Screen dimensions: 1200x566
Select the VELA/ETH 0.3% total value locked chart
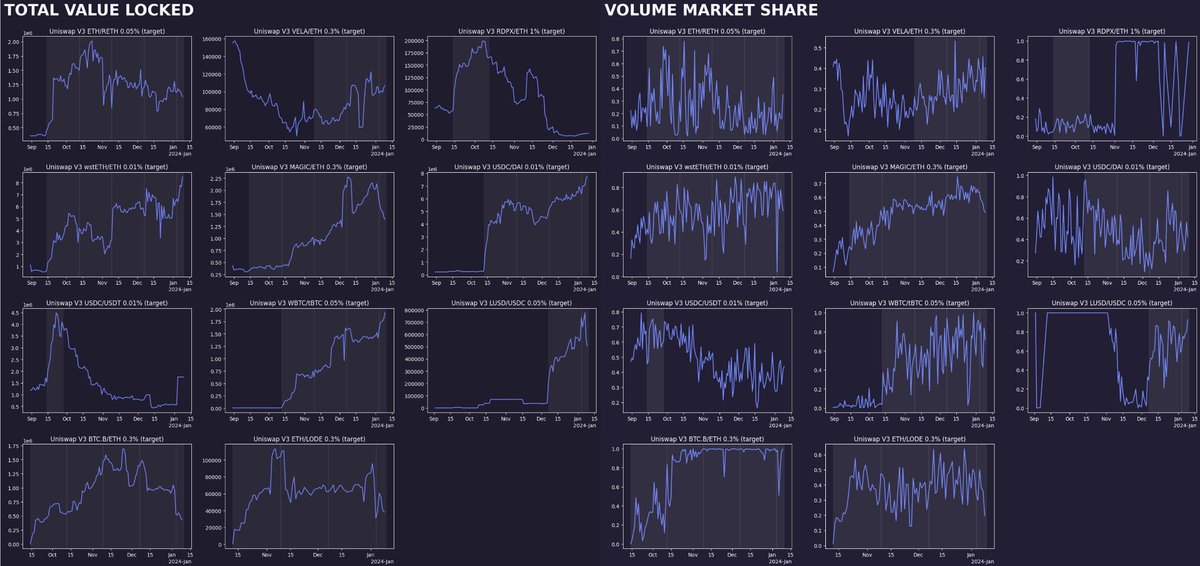click(309, 88)
